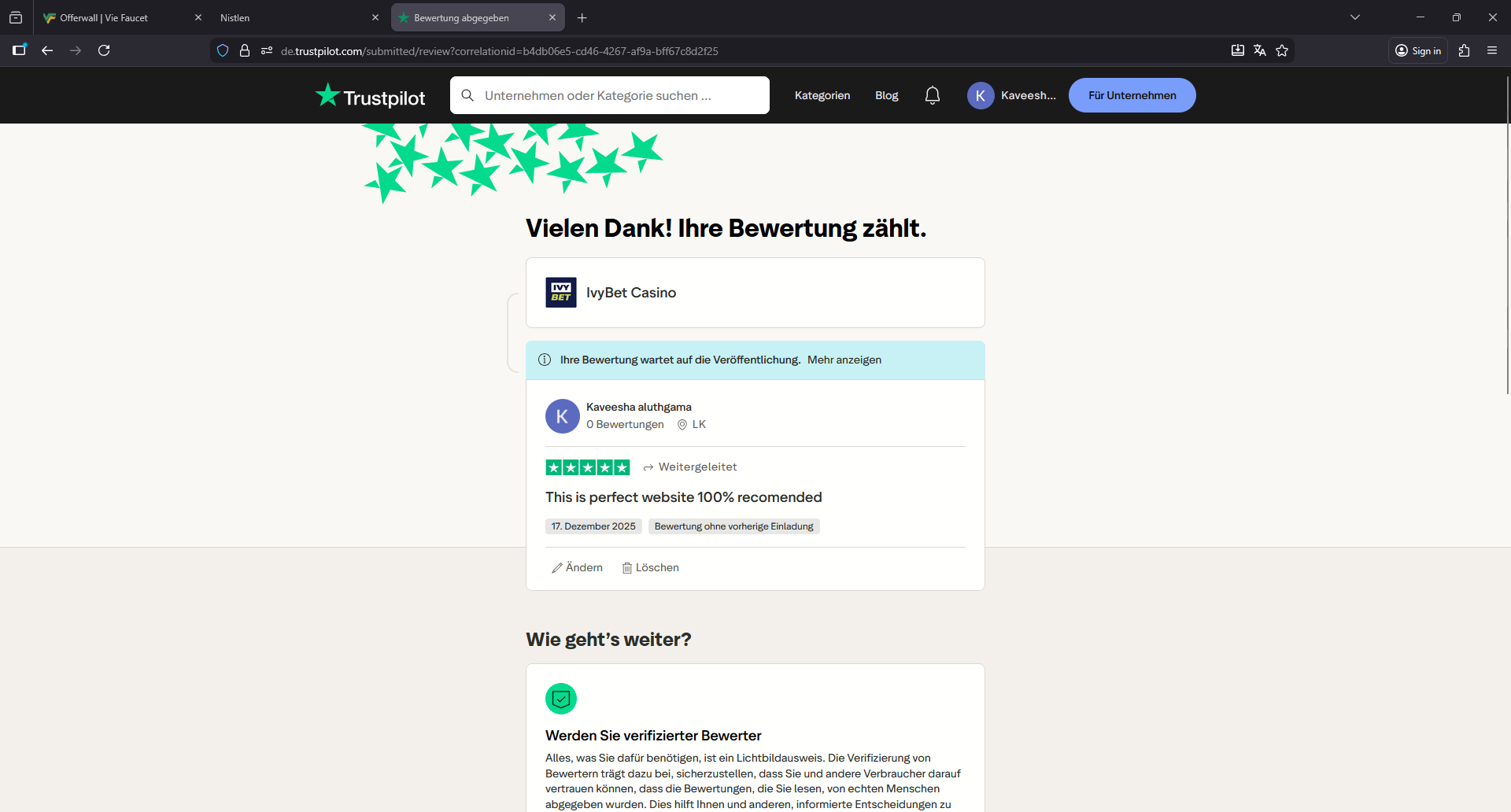Click the tracking protection shield icon

tap(223, 50)
